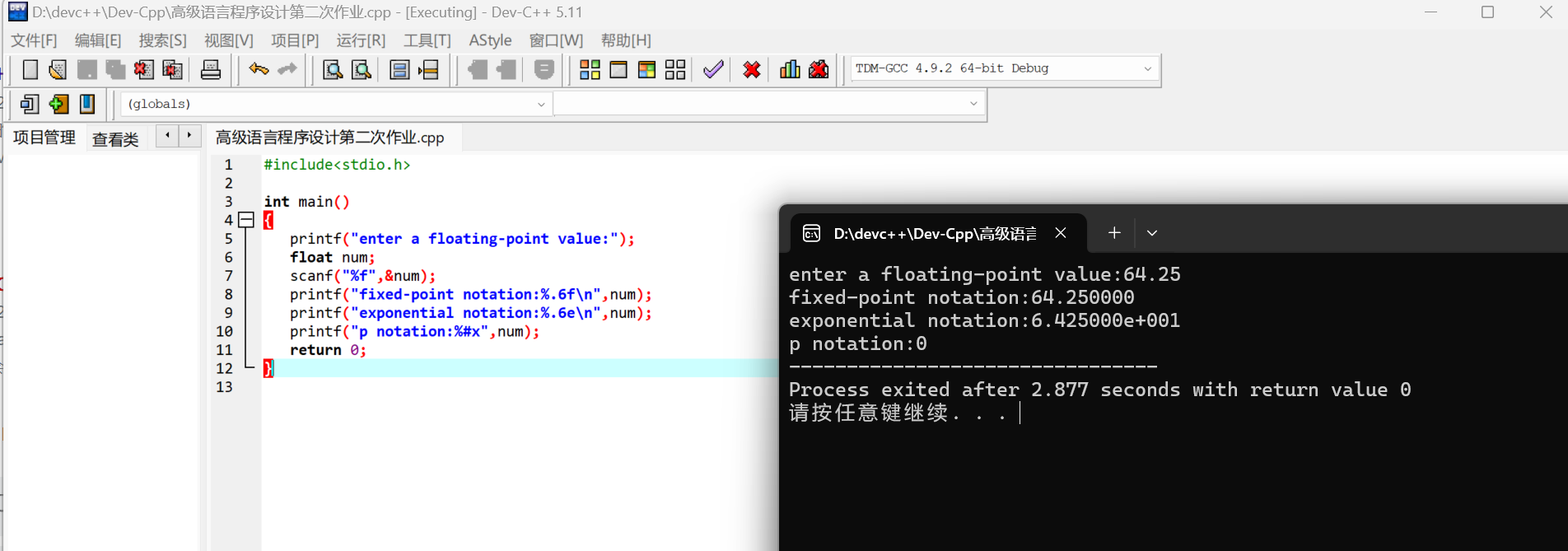Click the Compile & Run colored icon
This screenshot has width=1568, height=551.
click(647, 70)
